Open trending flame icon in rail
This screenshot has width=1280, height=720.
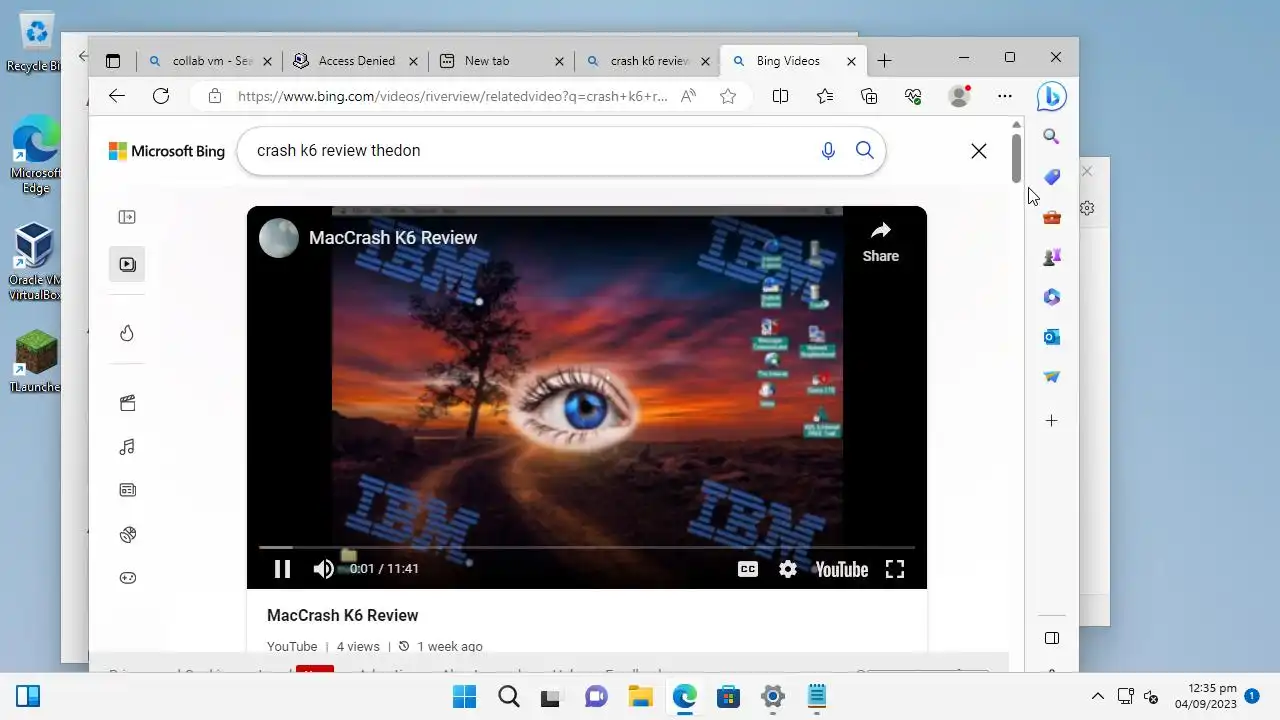pos(127,333)
